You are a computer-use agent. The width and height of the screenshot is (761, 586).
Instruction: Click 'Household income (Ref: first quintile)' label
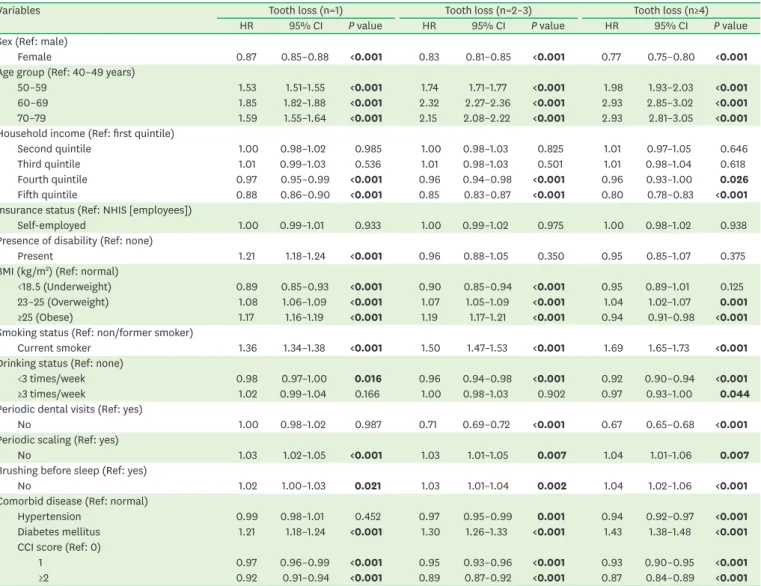click(87, 134)
